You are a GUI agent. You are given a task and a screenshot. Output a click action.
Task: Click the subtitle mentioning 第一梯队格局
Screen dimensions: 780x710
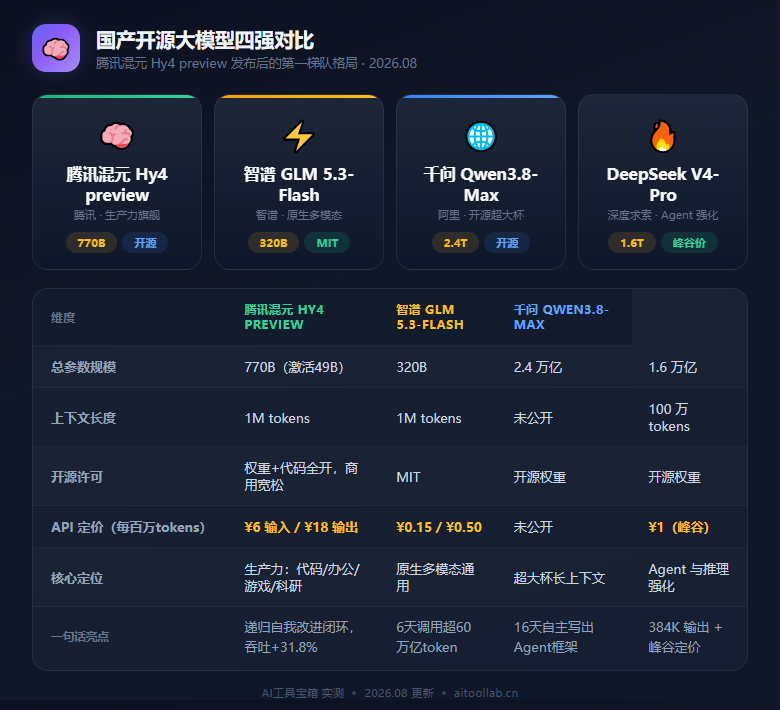(256, 64)
